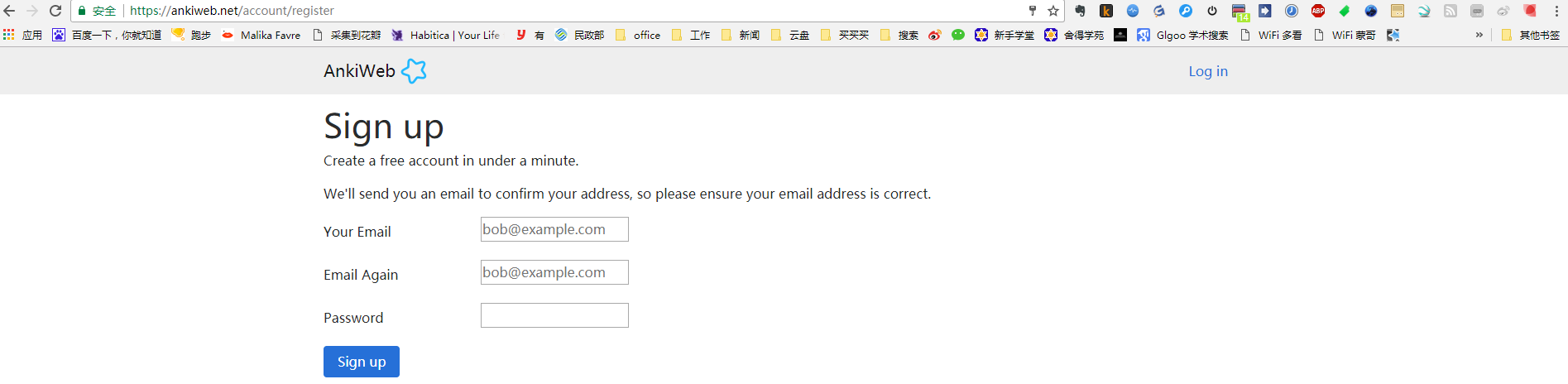Screen dimensions: 1568x384
Task: Open the 其他书签 bookmarks folder
Action: coord(1530,35)
